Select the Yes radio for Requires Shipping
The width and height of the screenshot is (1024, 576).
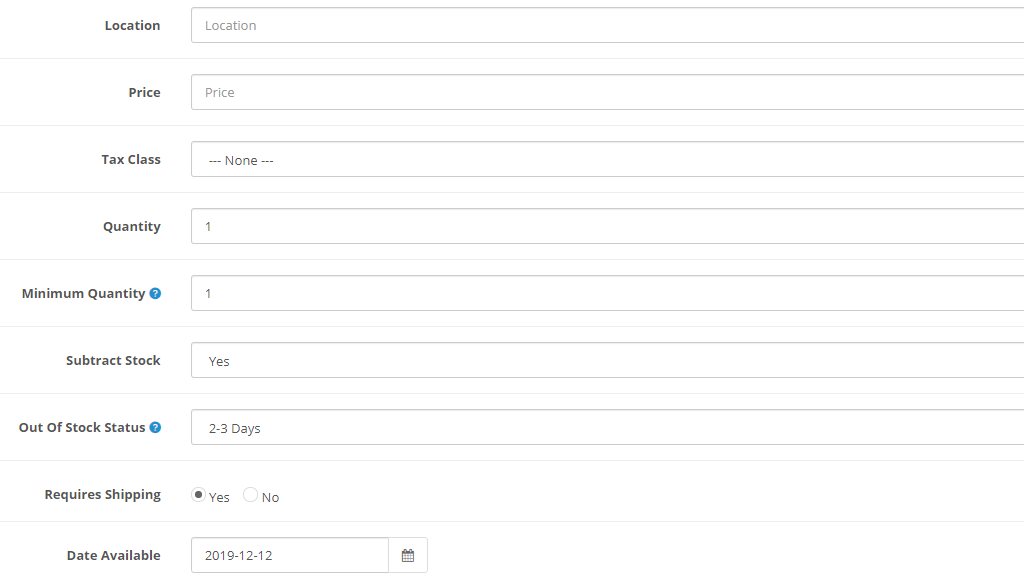coord(197,494)
